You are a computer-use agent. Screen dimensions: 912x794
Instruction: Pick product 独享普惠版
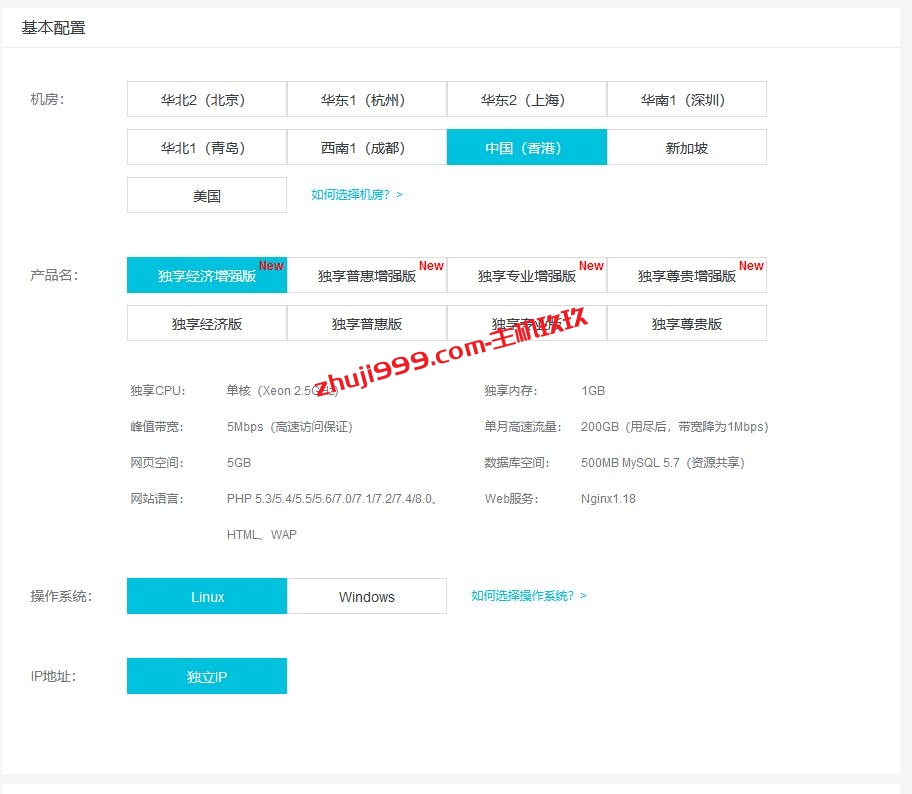(x=366, y=323)
